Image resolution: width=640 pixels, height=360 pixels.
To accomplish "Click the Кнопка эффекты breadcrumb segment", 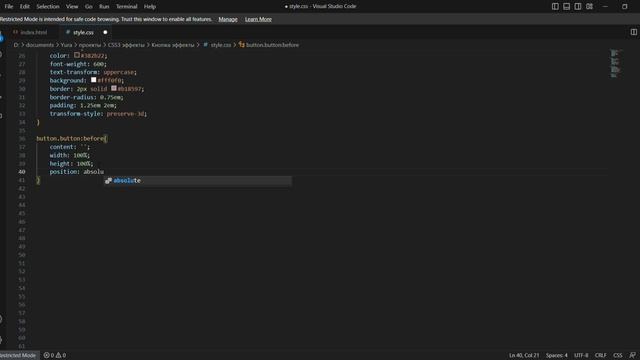I will pyautogui.click(x=173, y=45).
